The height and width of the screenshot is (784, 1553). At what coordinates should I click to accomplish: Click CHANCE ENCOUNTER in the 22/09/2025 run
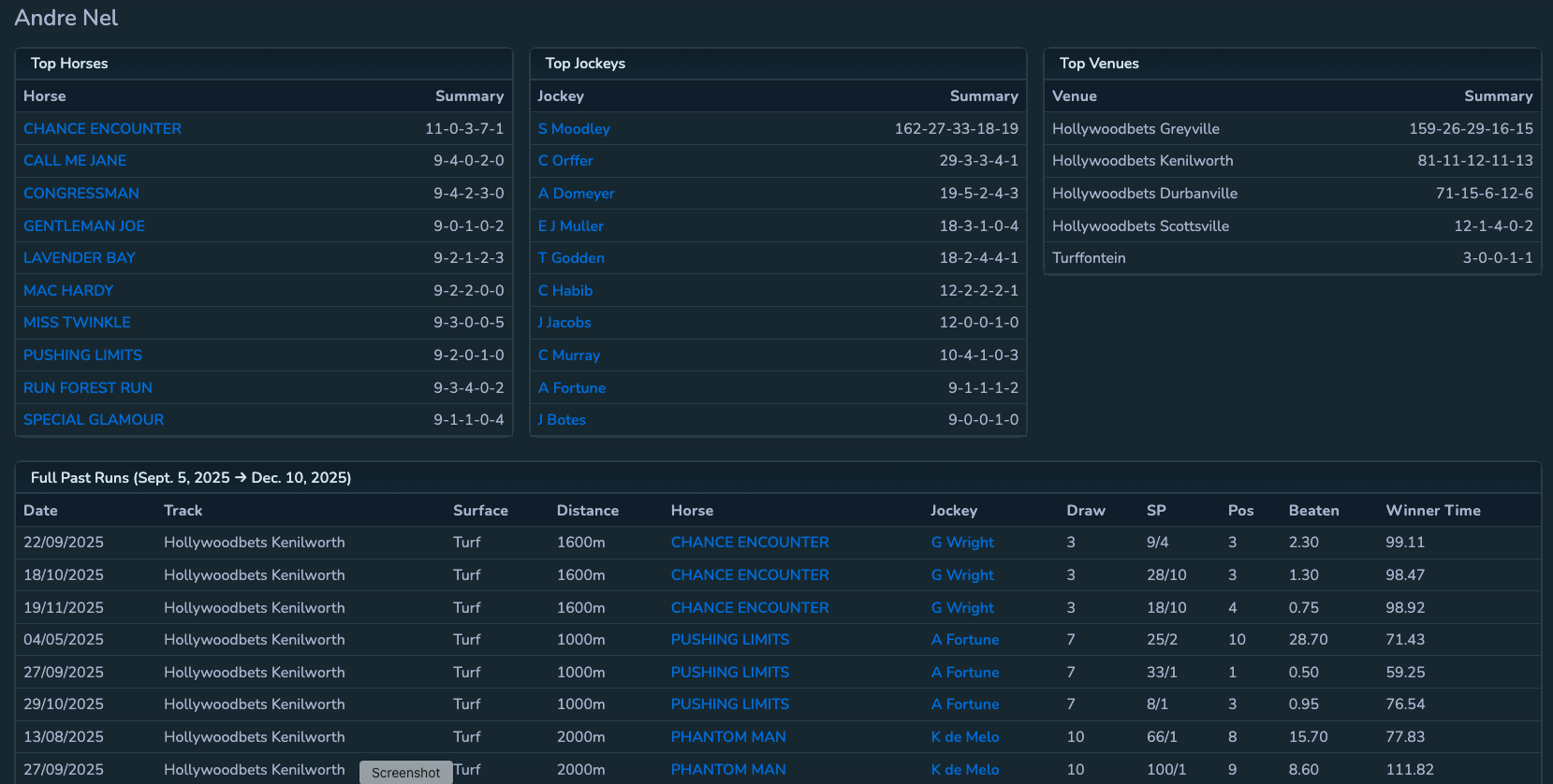[750, 542]
